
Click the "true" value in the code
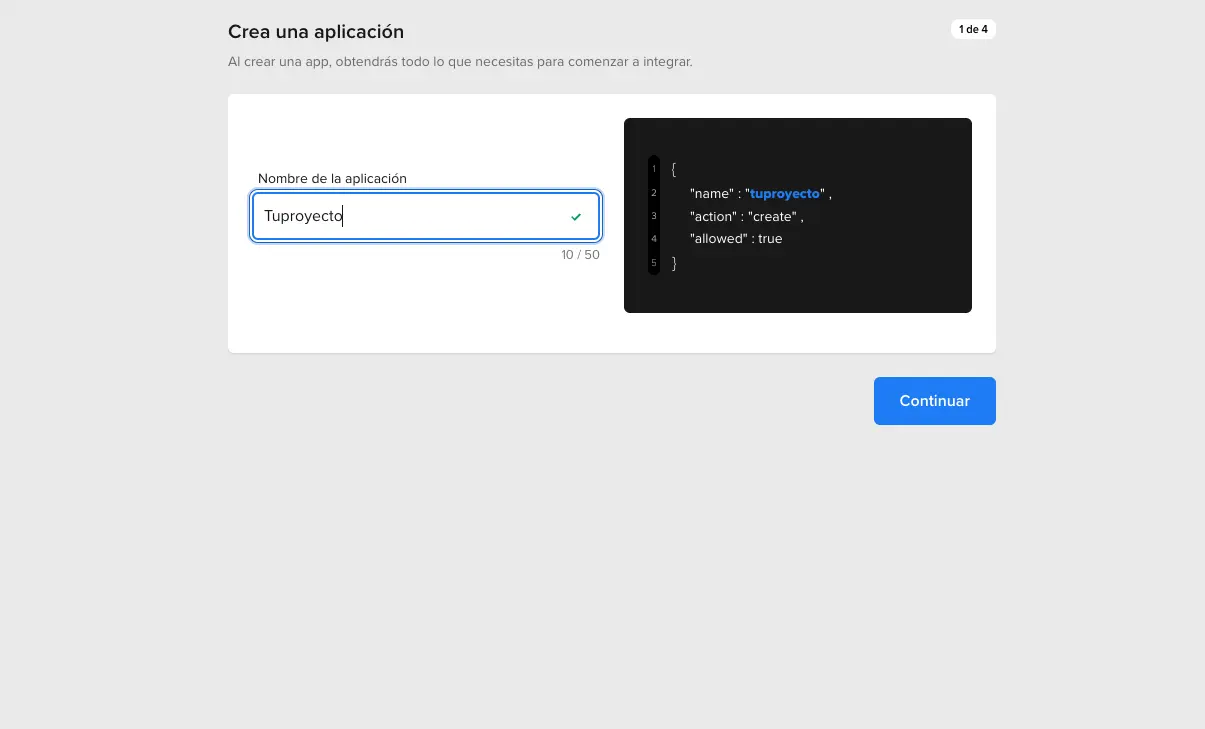(x=770, y=239)
